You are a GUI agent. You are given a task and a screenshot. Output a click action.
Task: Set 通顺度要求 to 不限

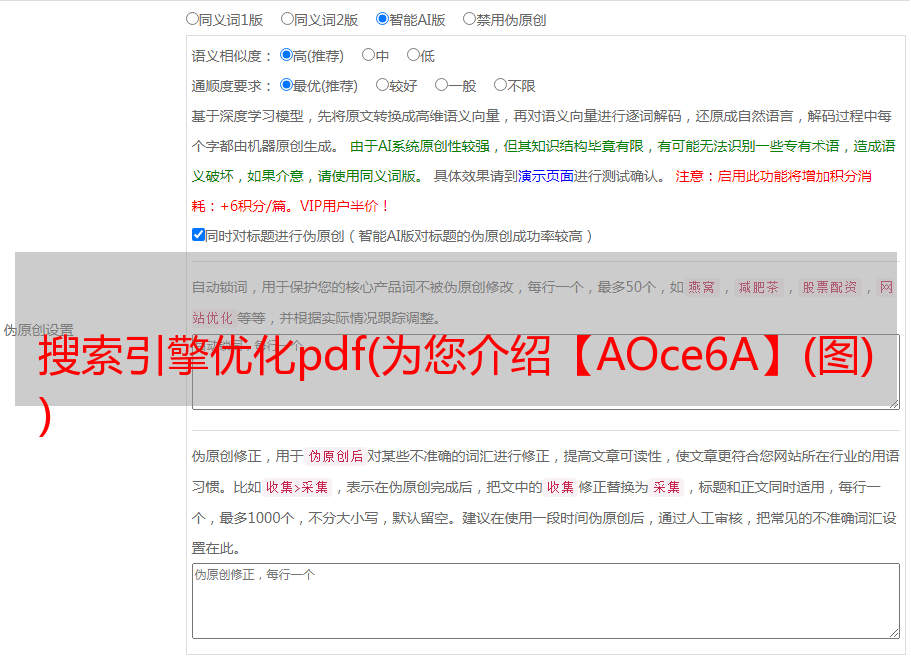pos(500,85)
